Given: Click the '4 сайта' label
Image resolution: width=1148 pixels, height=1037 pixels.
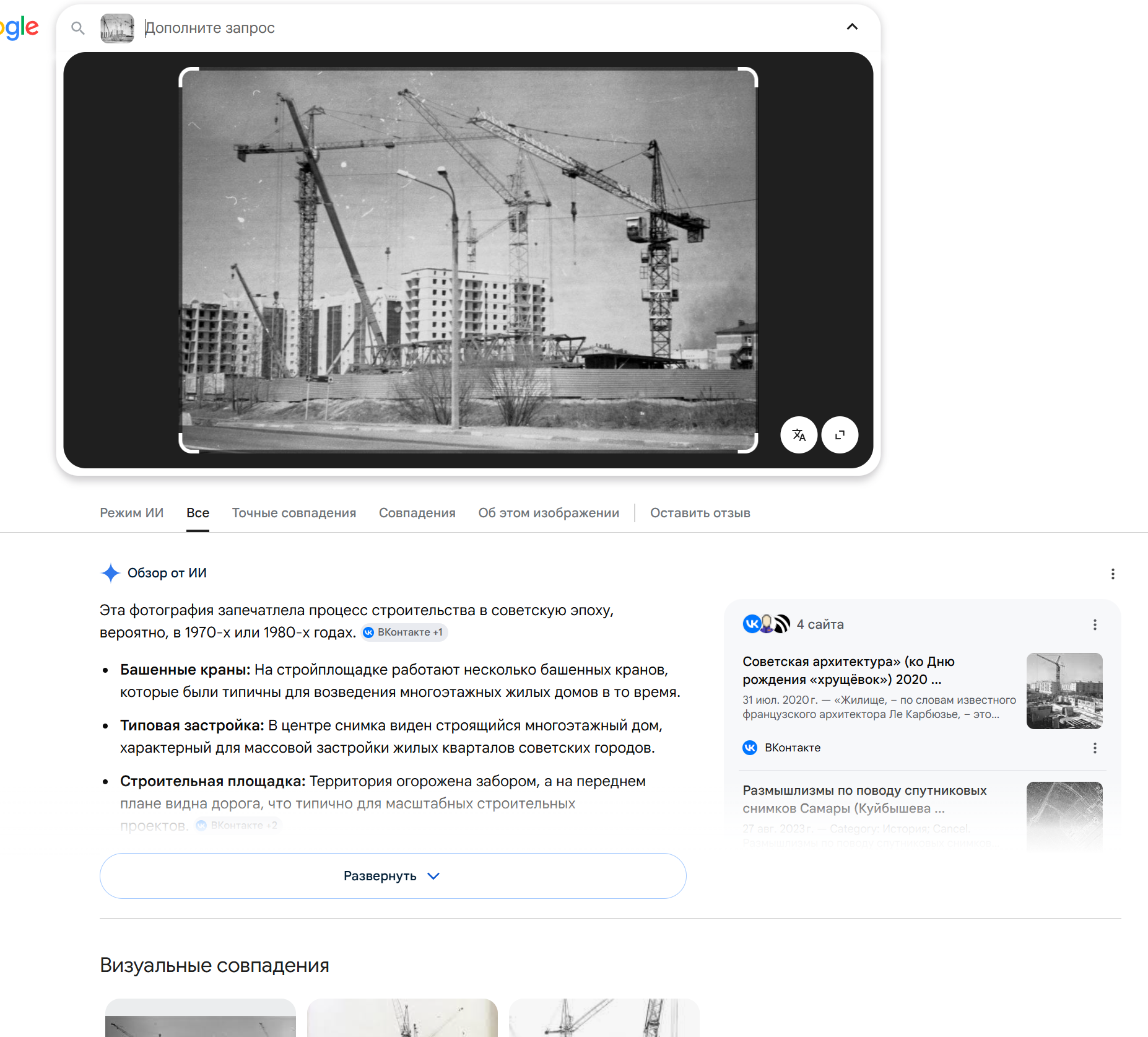Looking at the screenshot, I should [820, 624].
